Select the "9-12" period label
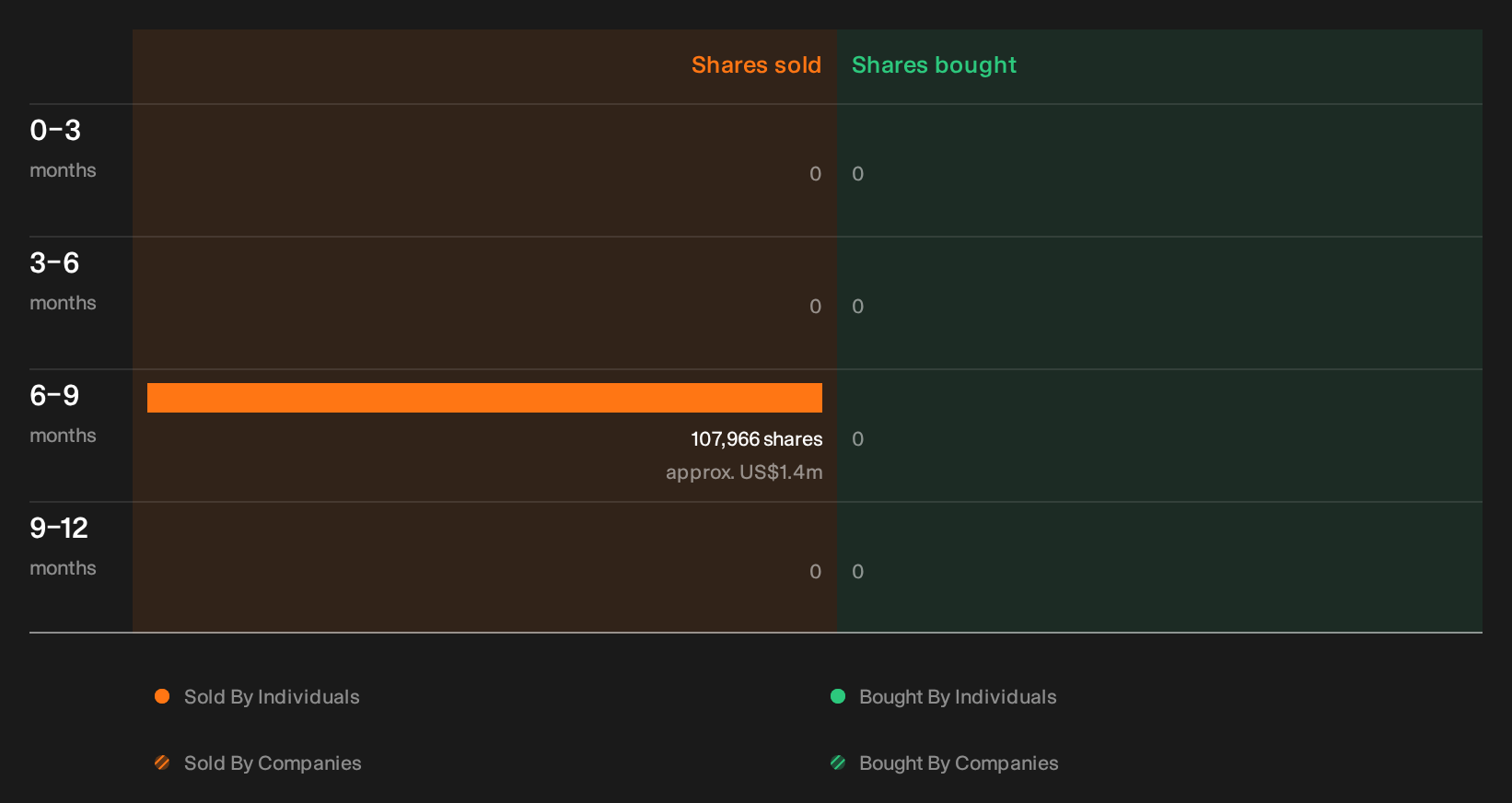This screenshot has height=803, width=1512. pyautogui.click(x=59, y=529)
